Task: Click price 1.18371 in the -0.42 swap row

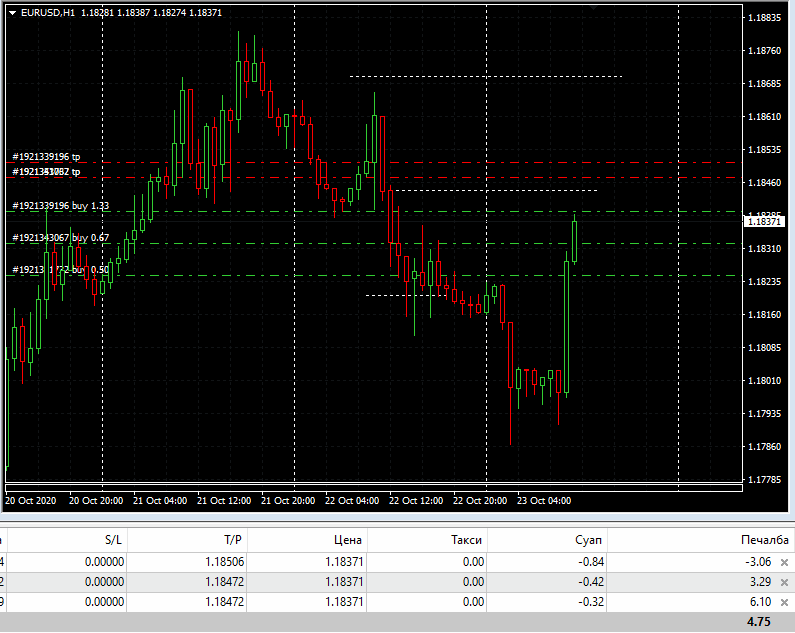Action: [x=344, y=582]
